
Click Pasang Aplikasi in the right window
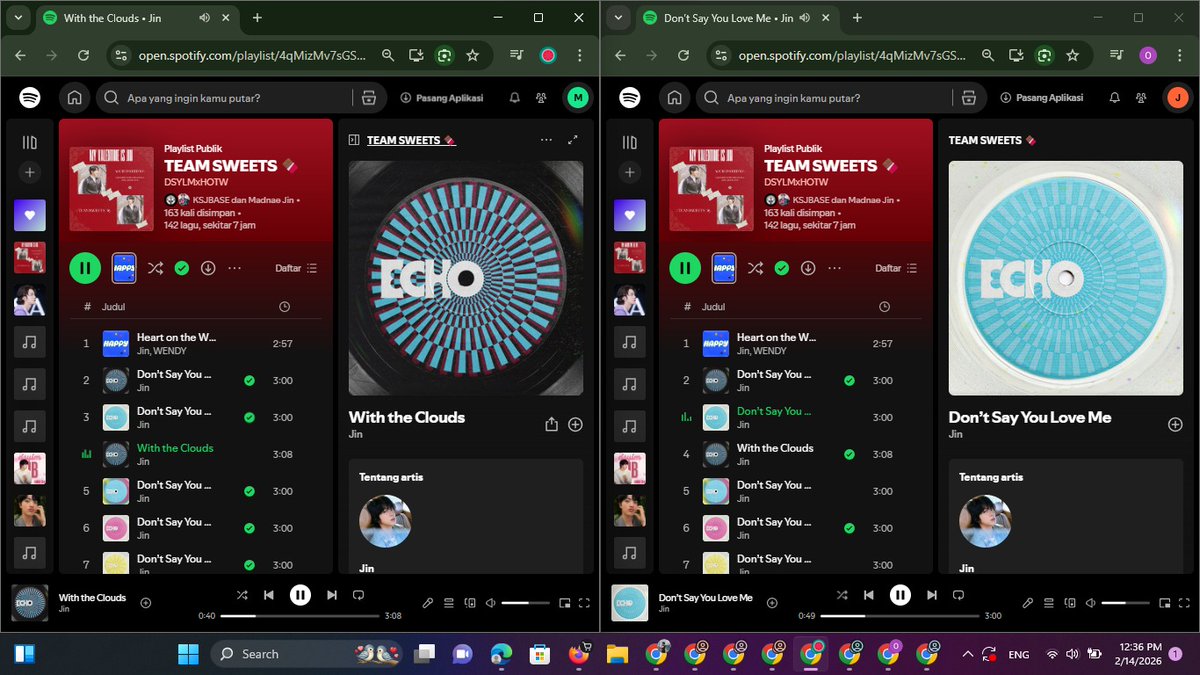click(1042, 98)
